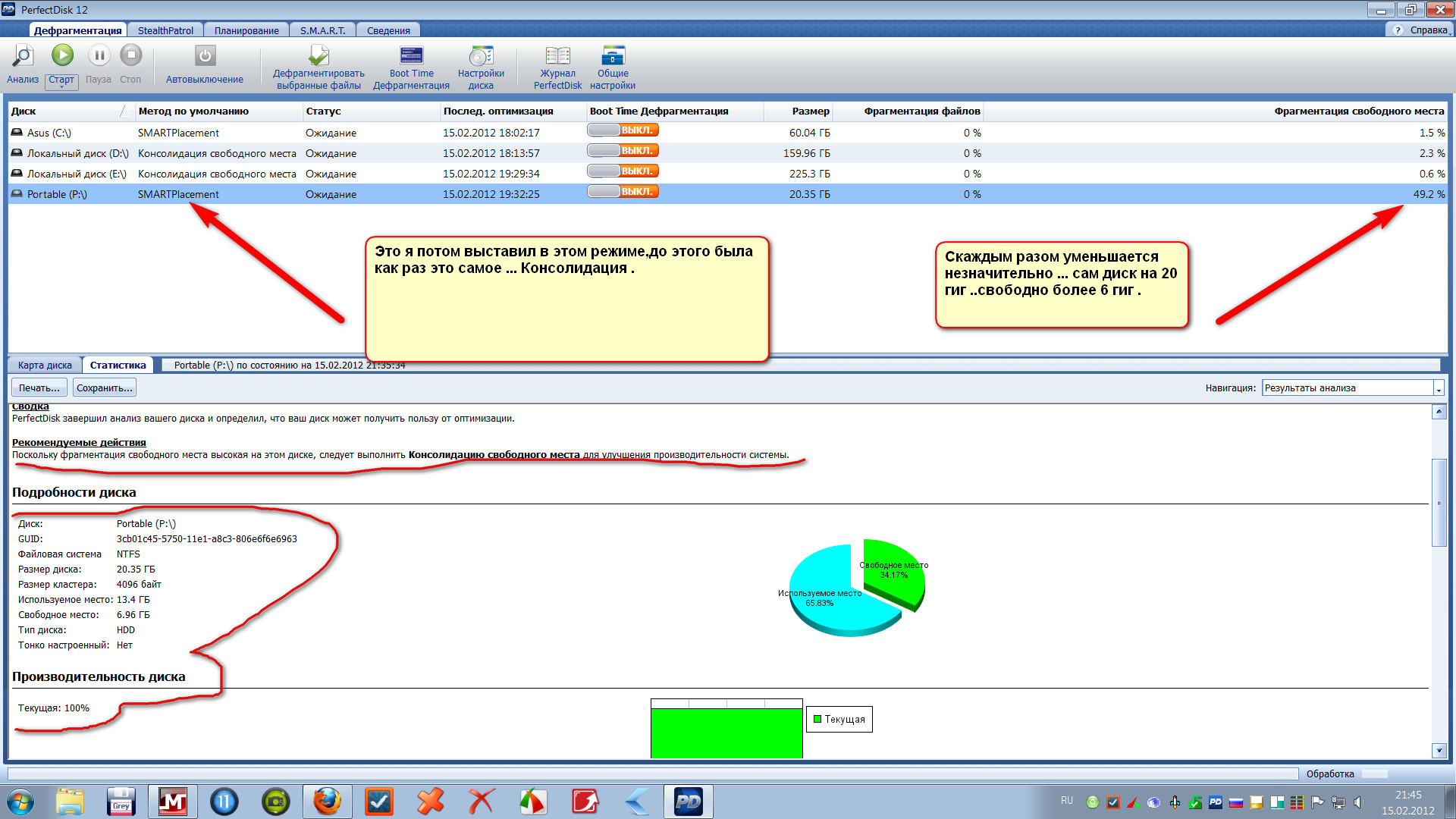
Task: Click the Рекомендуемые действия link
Action: coord(79,443)
